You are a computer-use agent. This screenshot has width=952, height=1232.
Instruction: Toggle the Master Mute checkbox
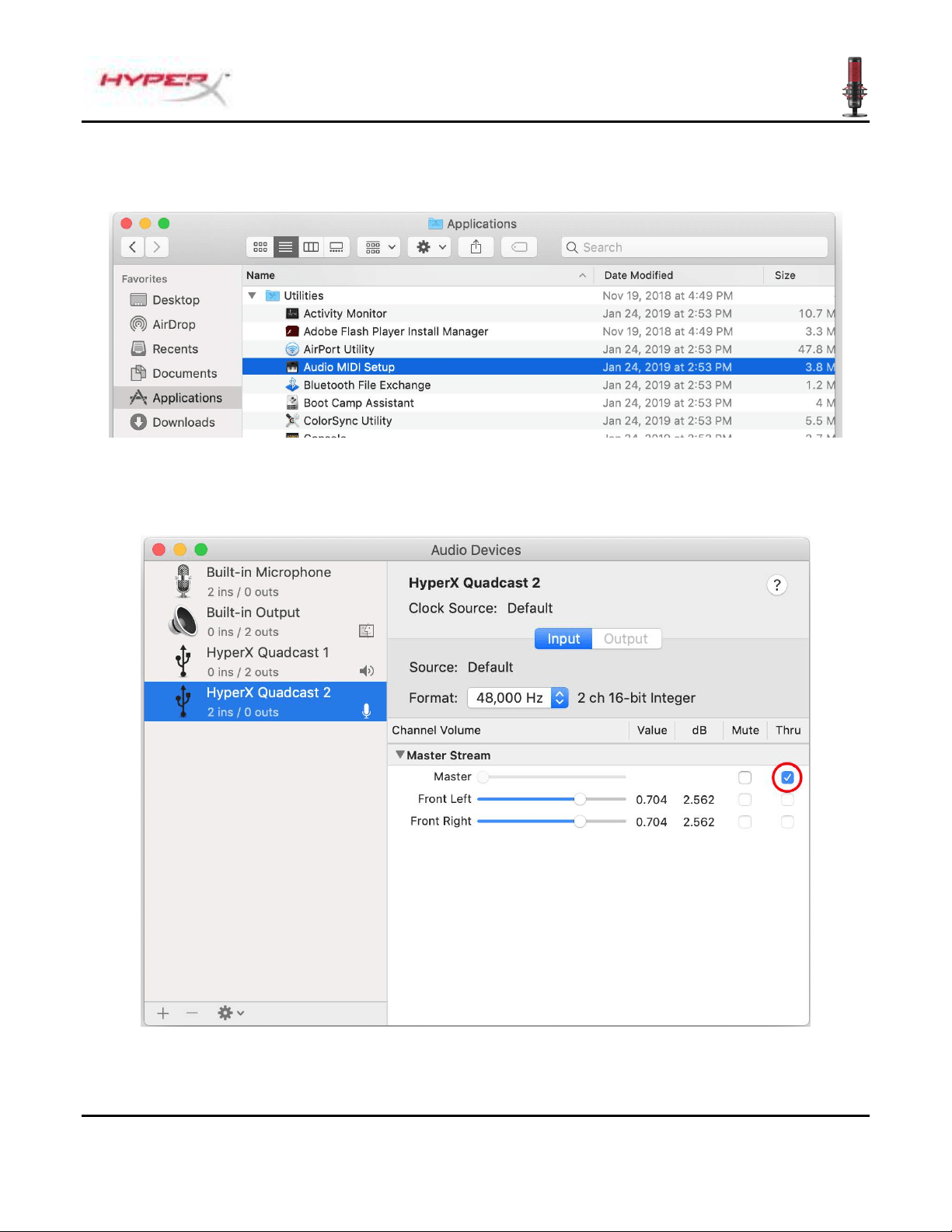click(745, 777)
